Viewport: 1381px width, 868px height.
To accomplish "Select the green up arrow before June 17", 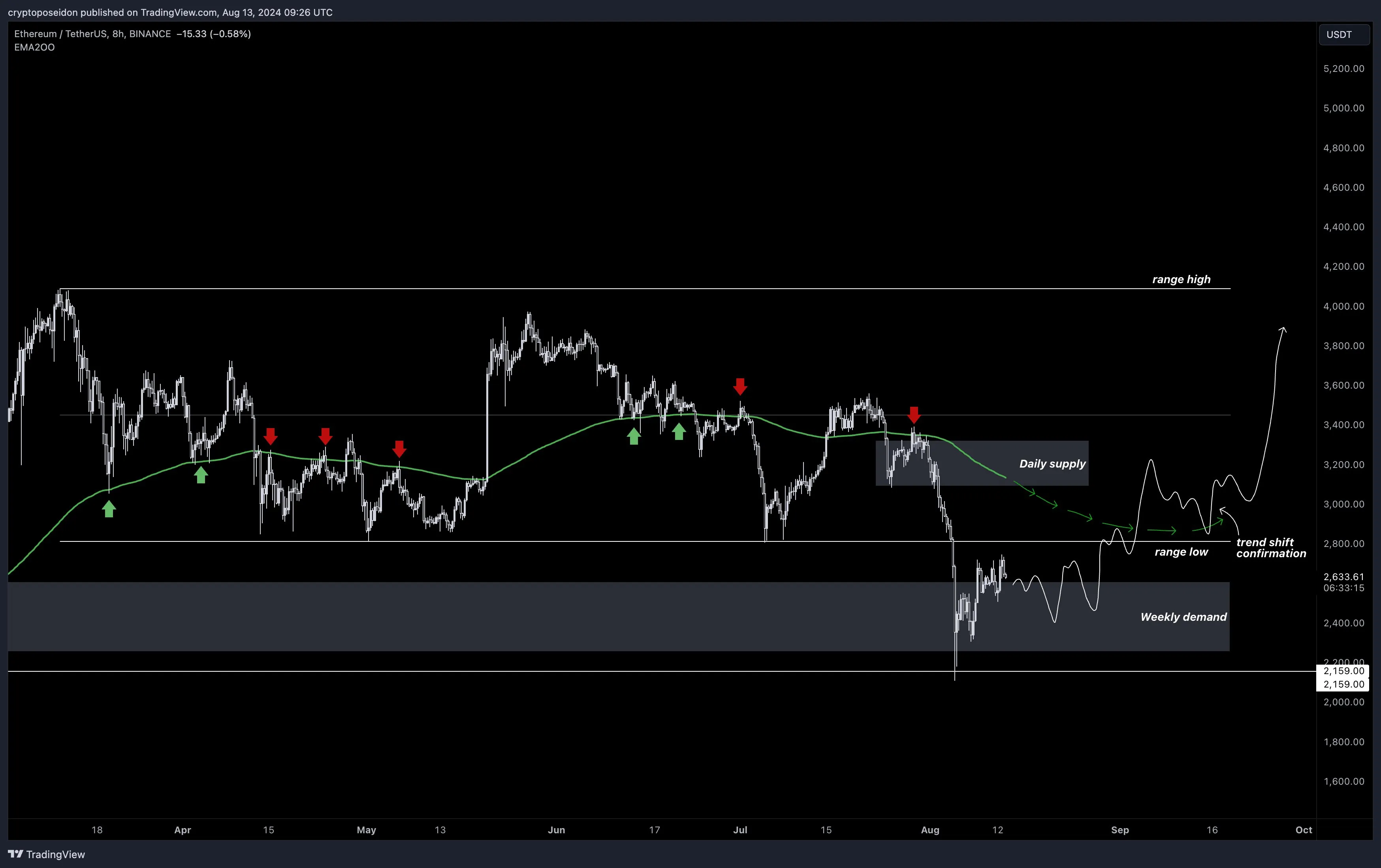I will point(679,433).
